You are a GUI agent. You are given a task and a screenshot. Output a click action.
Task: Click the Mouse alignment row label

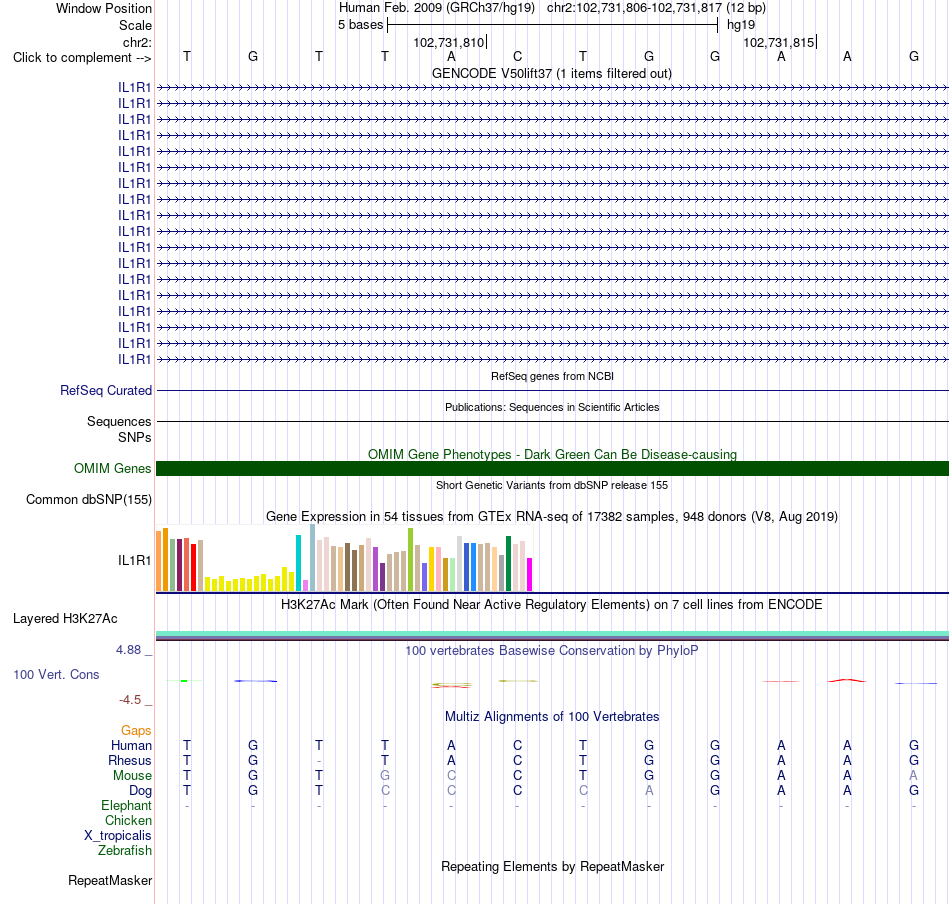click(132, 776)
